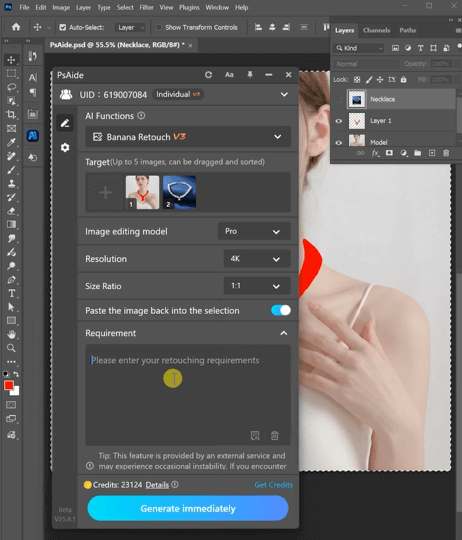
Task: Open the blend mode Normal dropdown
Action: [x=366, y=64]
